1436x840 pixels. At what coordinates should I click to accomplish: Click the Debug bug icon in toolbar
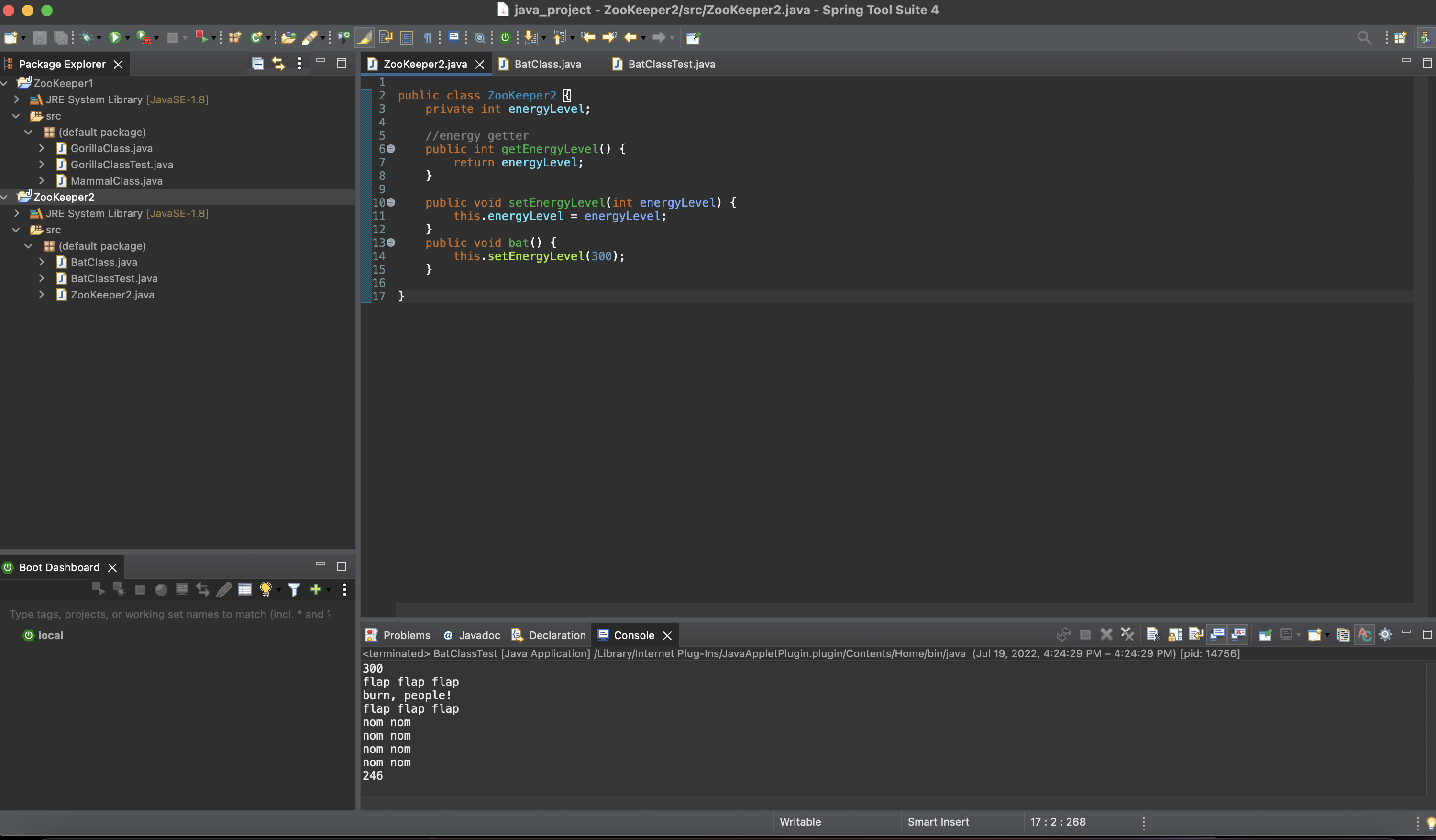[87, 38]
